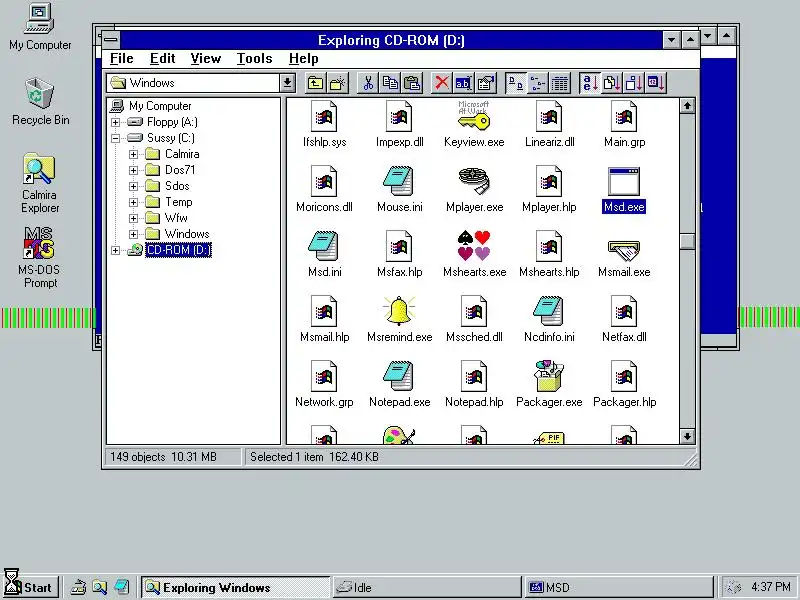The image size is (800, 600).
Task: Open the Help menu
Action: pyautogui.click(x=304, y=59)
